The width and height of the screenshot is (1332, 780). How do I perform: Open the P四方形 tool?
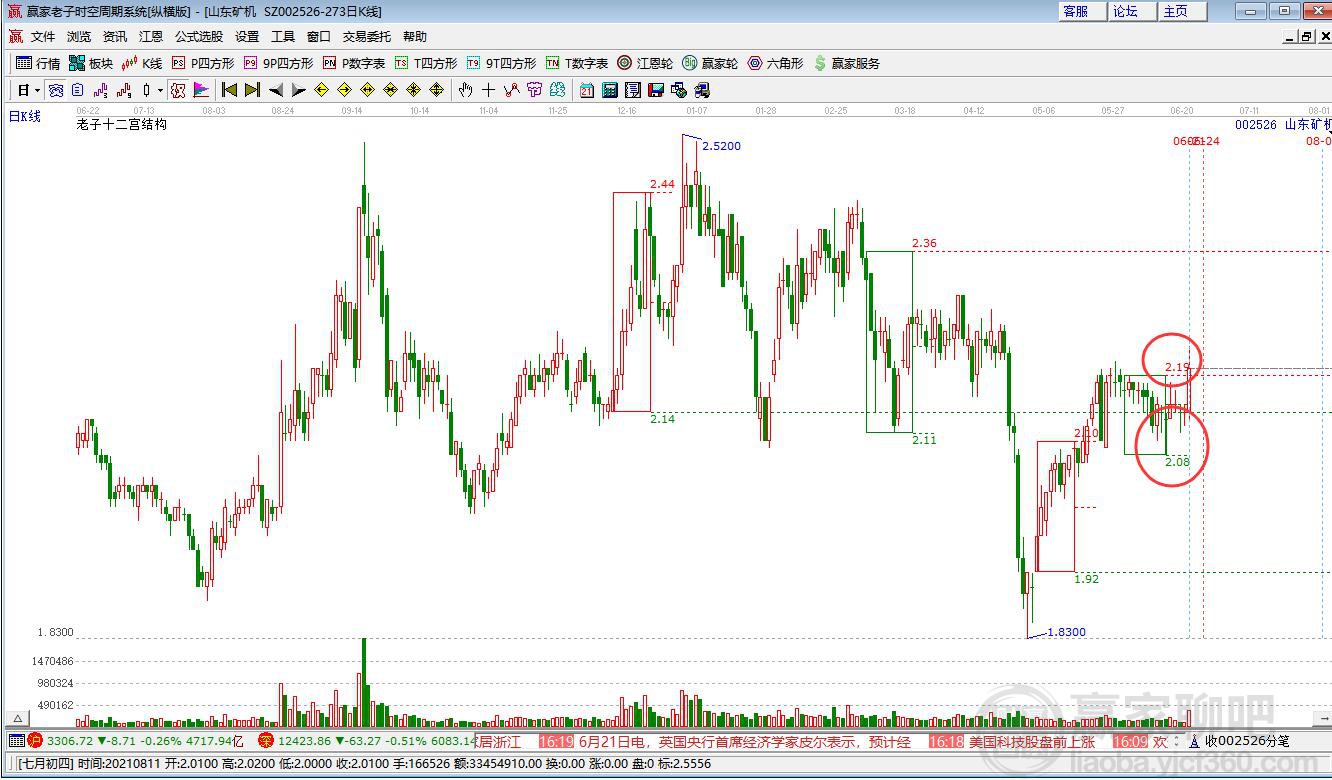[x=203, y=63]
